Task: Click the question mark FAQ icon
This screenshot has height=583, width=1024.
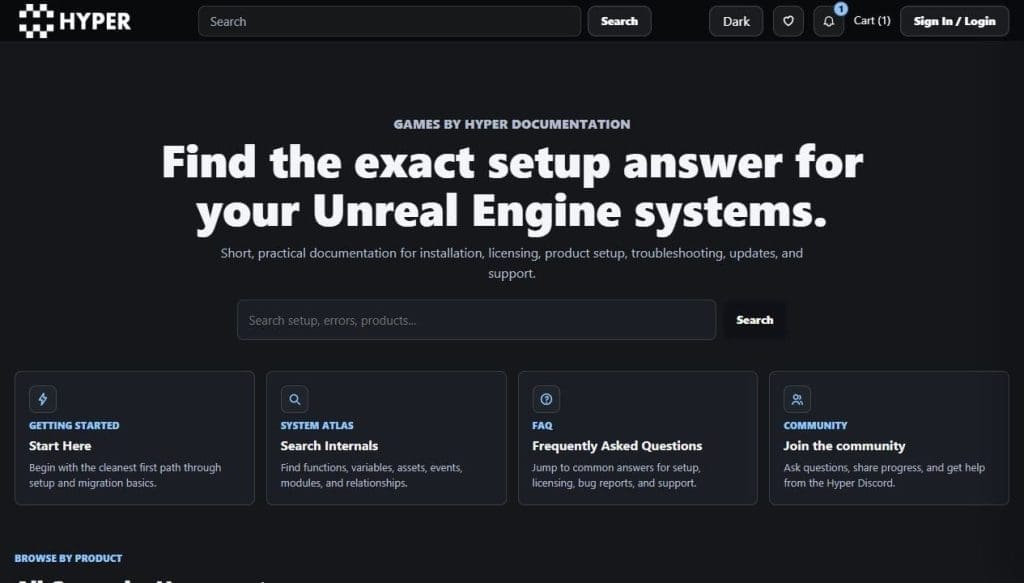Action: point(546,399)
